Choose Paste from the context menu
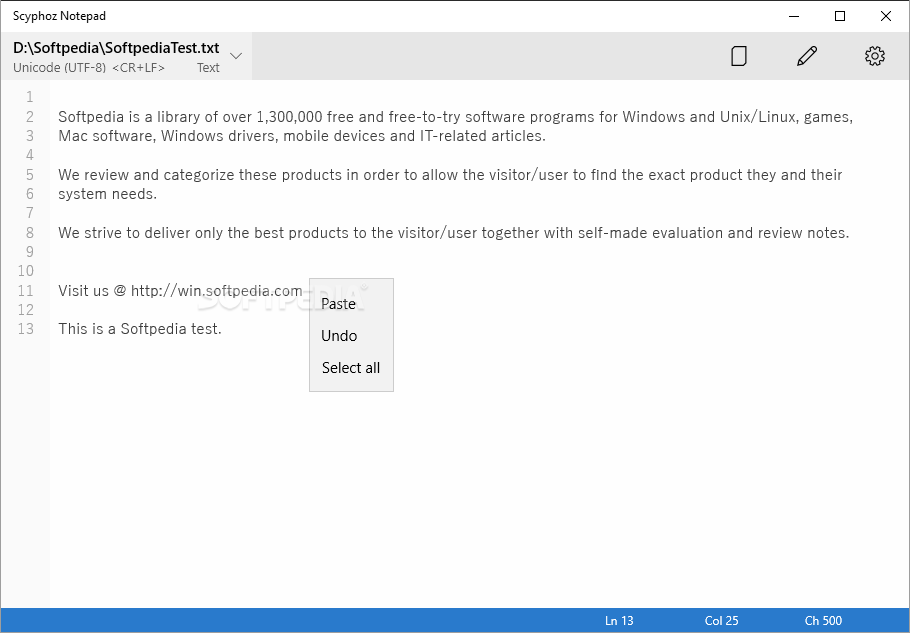910x633 pixels. [x=338, y=303]
